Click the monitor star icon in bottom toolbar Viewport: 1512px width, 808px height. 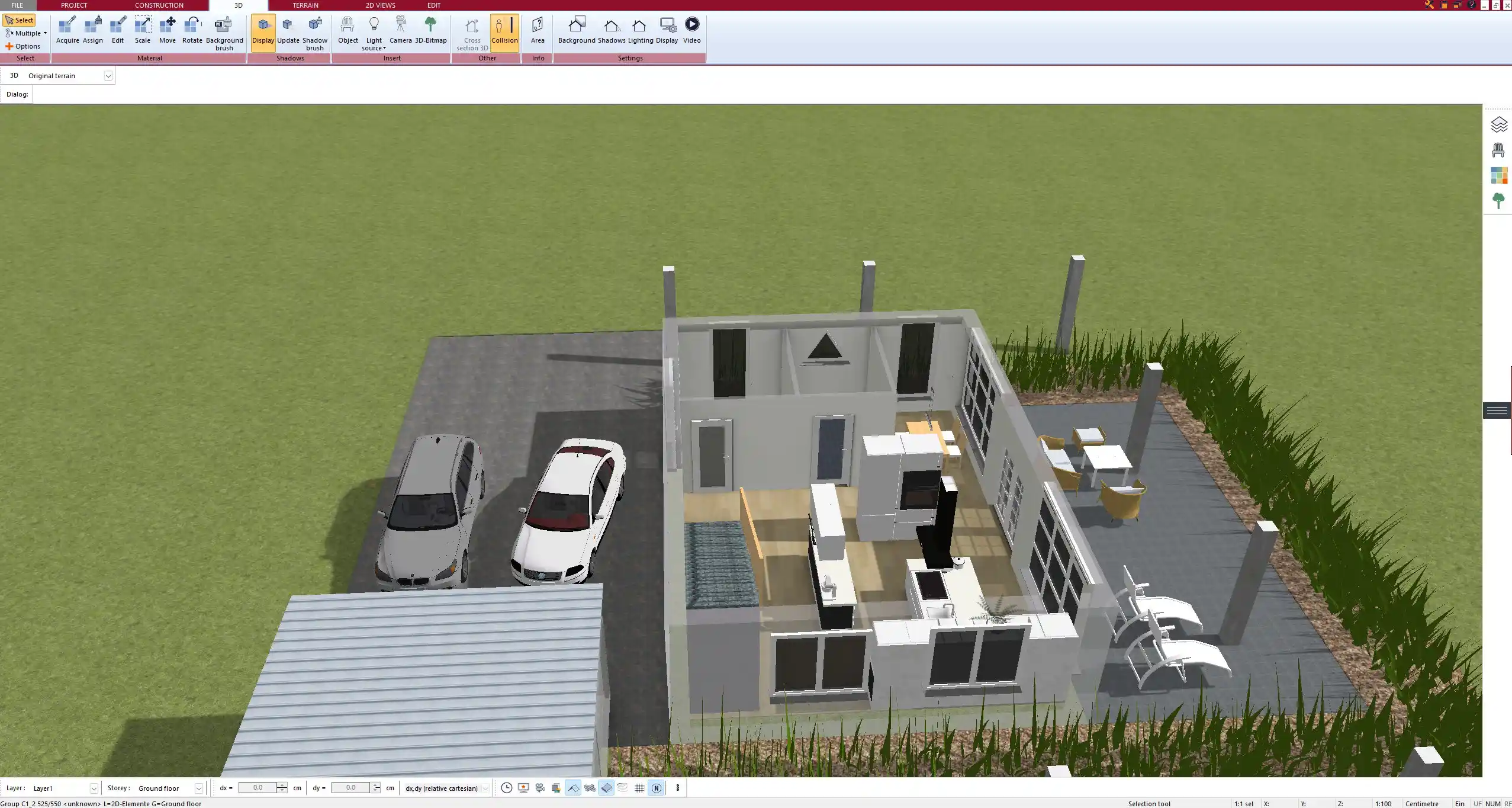pos(523,788)
